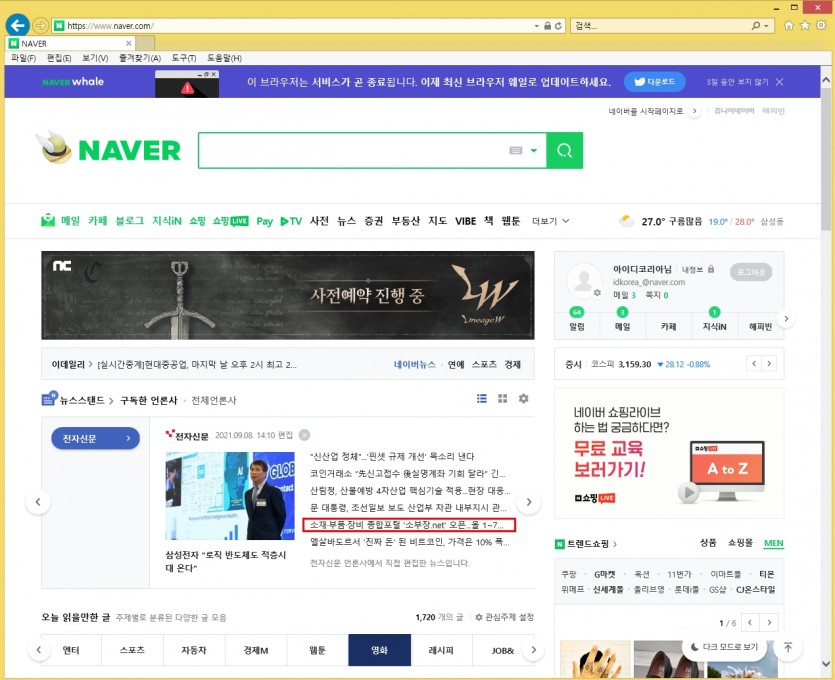Click the browser back arrow button

17,24
